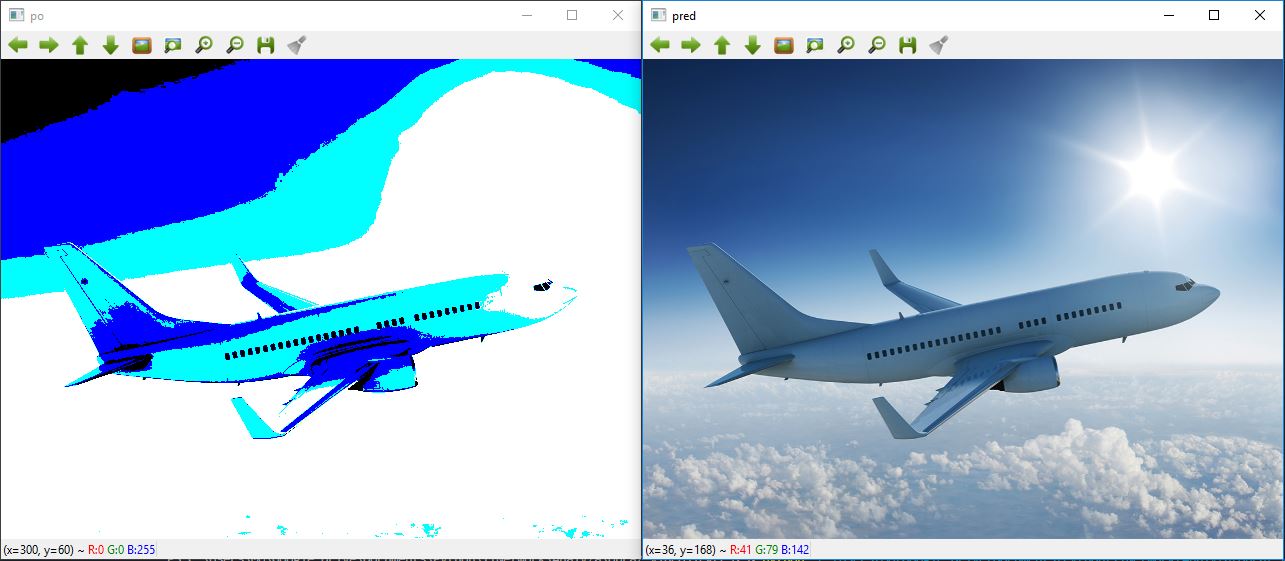Pan up in the pred window
This screenshot has width=1285, height=561.
click(722, 45)
